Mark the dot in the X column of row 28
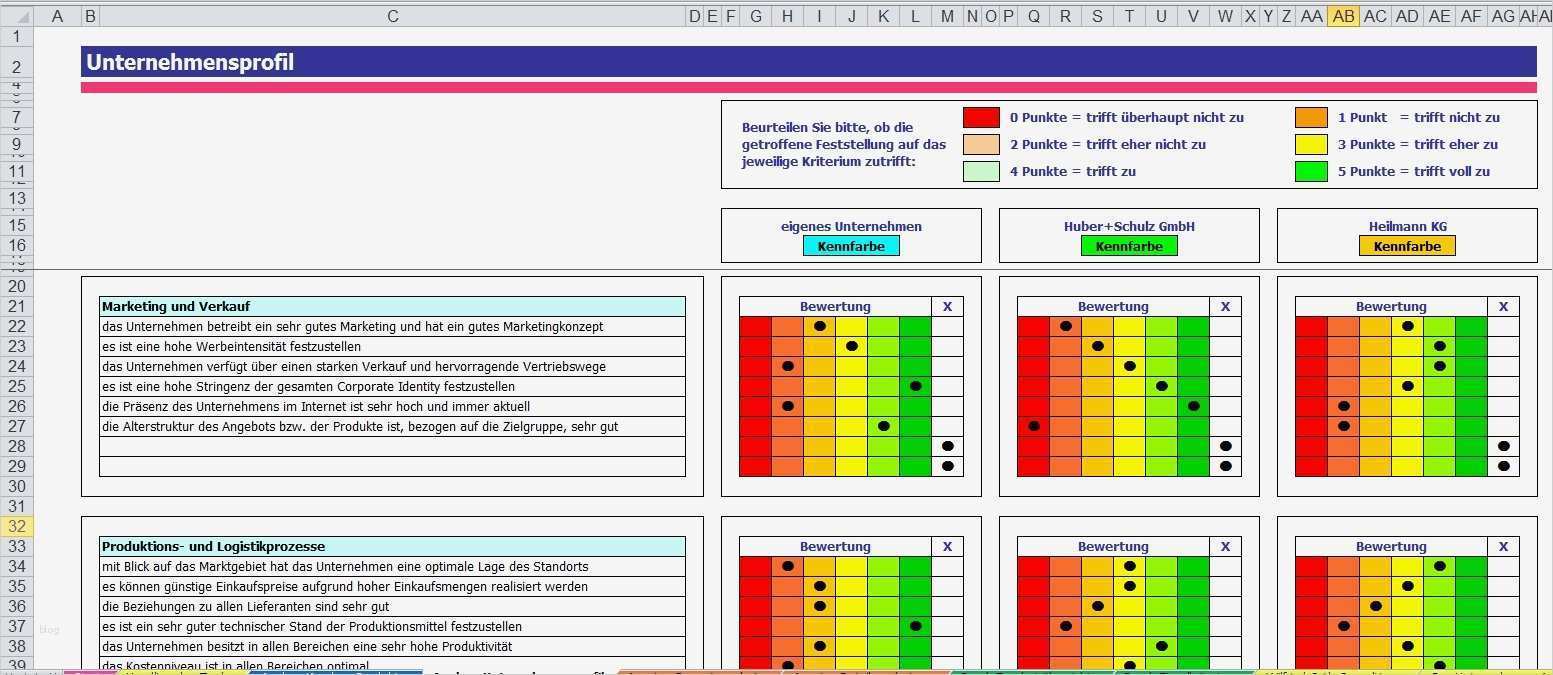This screenshot has height=675, width=1553. coord(947,446)
